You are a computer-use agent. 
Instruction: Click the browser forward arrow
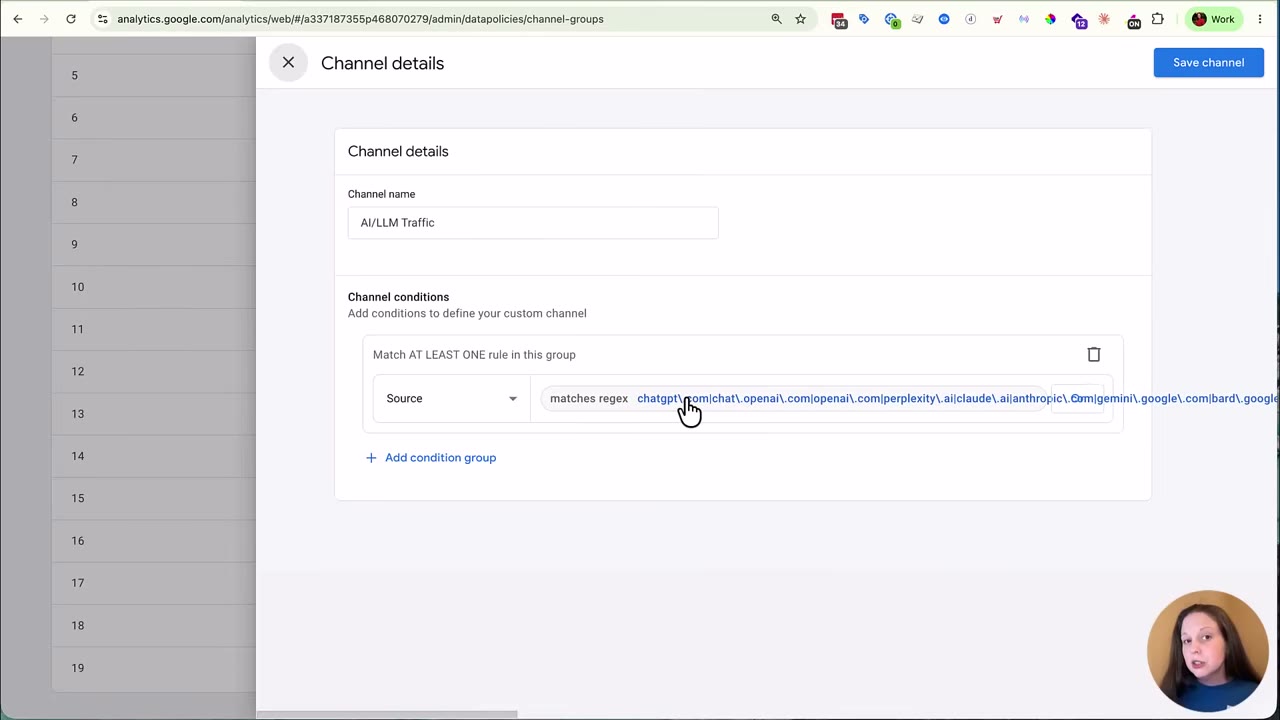click(x=44, y=19)
